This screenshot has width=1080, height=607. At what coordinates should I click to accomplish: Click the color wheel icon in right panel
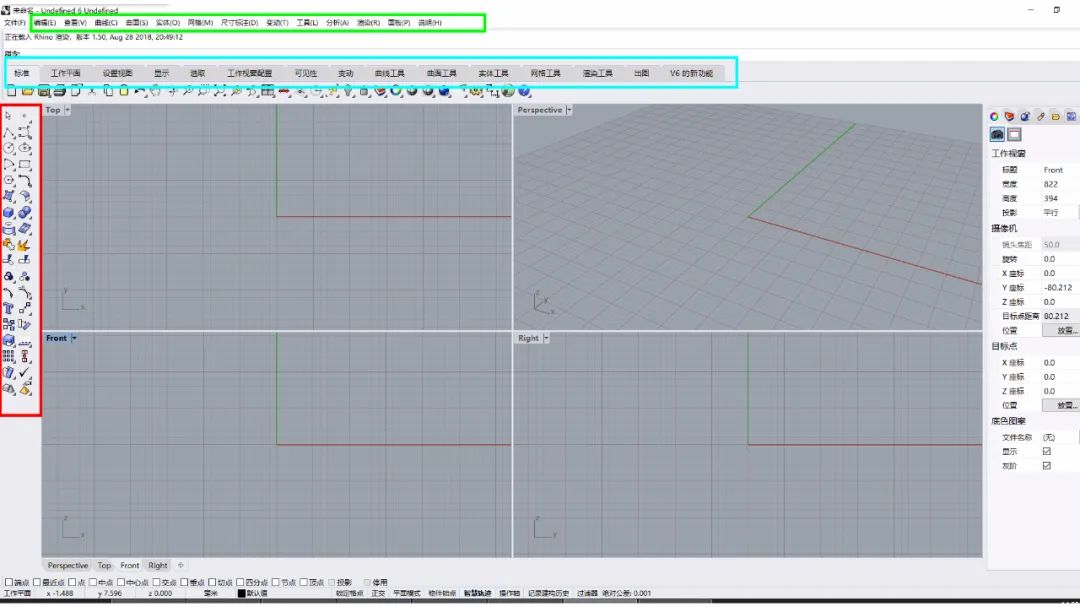pos(994,116)
